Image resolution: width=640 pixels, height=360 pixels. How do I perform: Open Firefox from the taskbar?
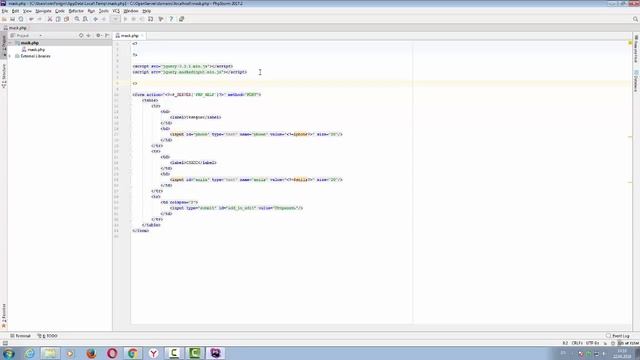(x=91, y=353)
